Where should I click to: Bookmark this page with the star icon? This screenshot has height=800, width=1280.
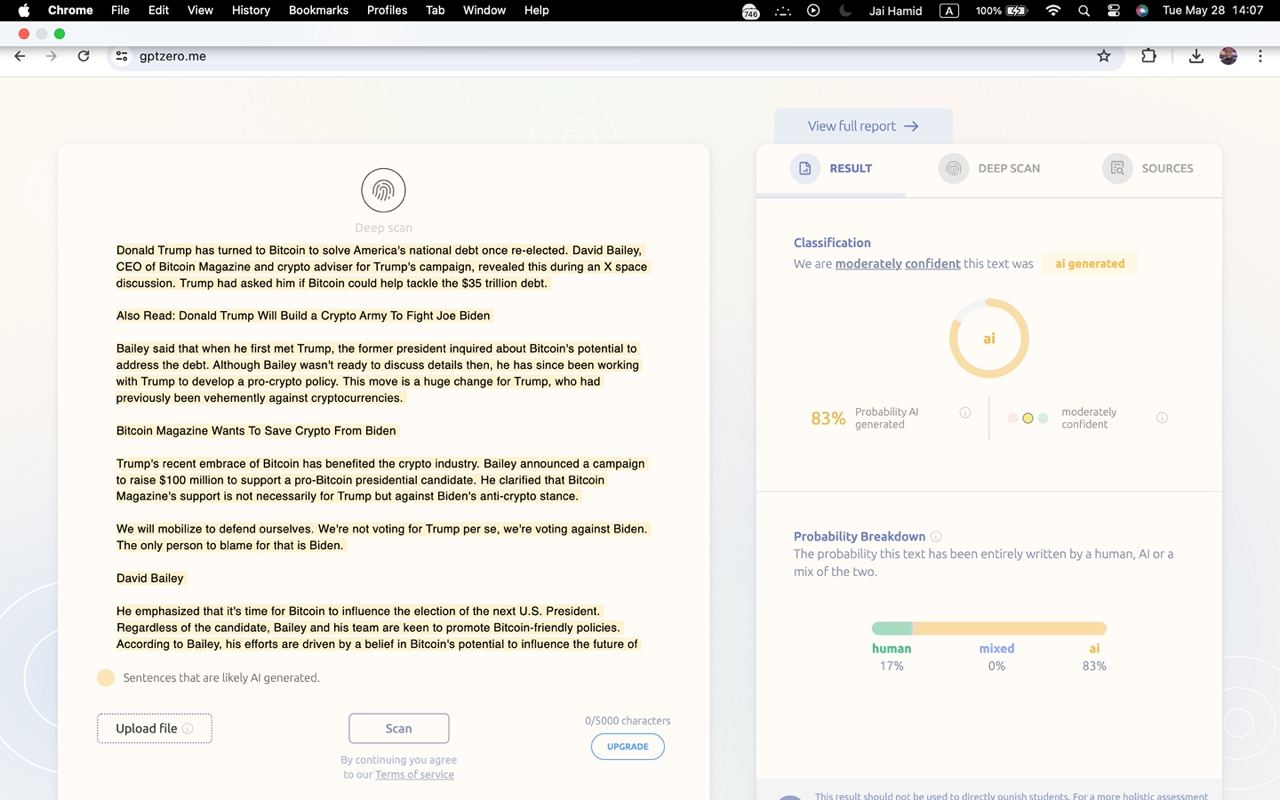(1104, 56)
